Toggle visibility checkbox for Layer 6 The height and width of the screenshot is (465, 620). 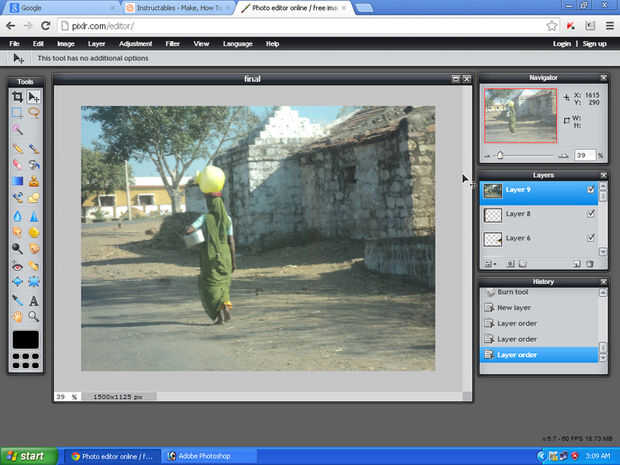(x=590, y=238)
